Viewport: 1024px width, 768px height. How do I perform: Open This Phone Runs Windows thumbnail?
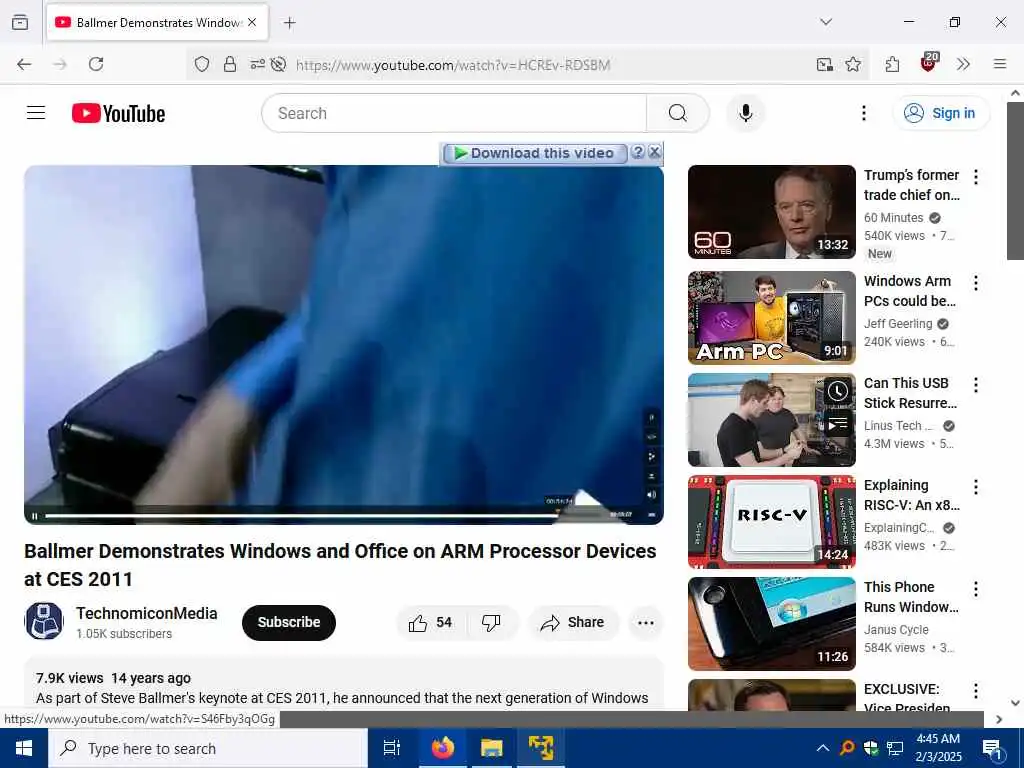(771, 624)
